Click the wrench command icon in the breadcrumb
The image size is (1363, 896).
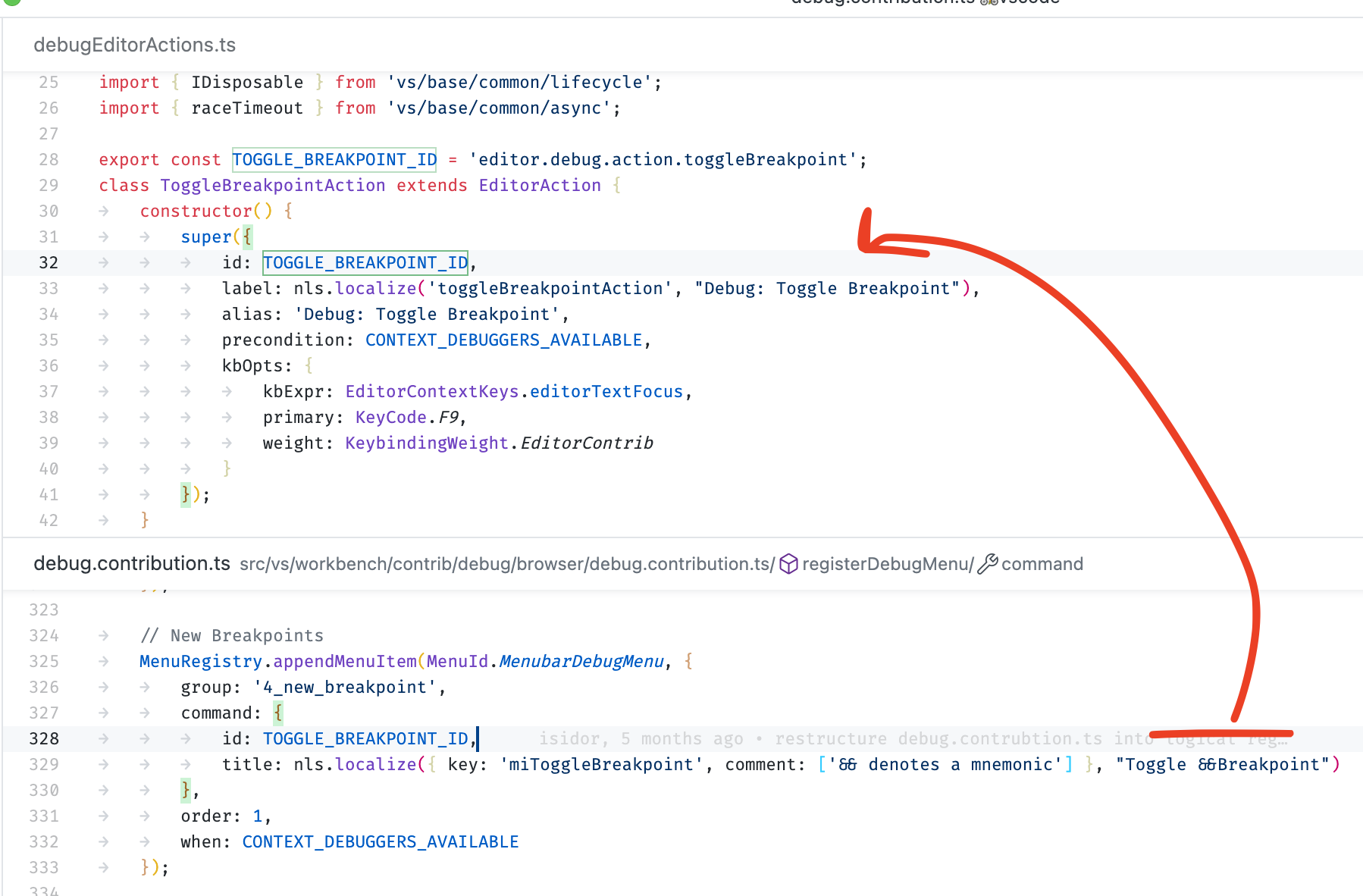coord(986,564)
